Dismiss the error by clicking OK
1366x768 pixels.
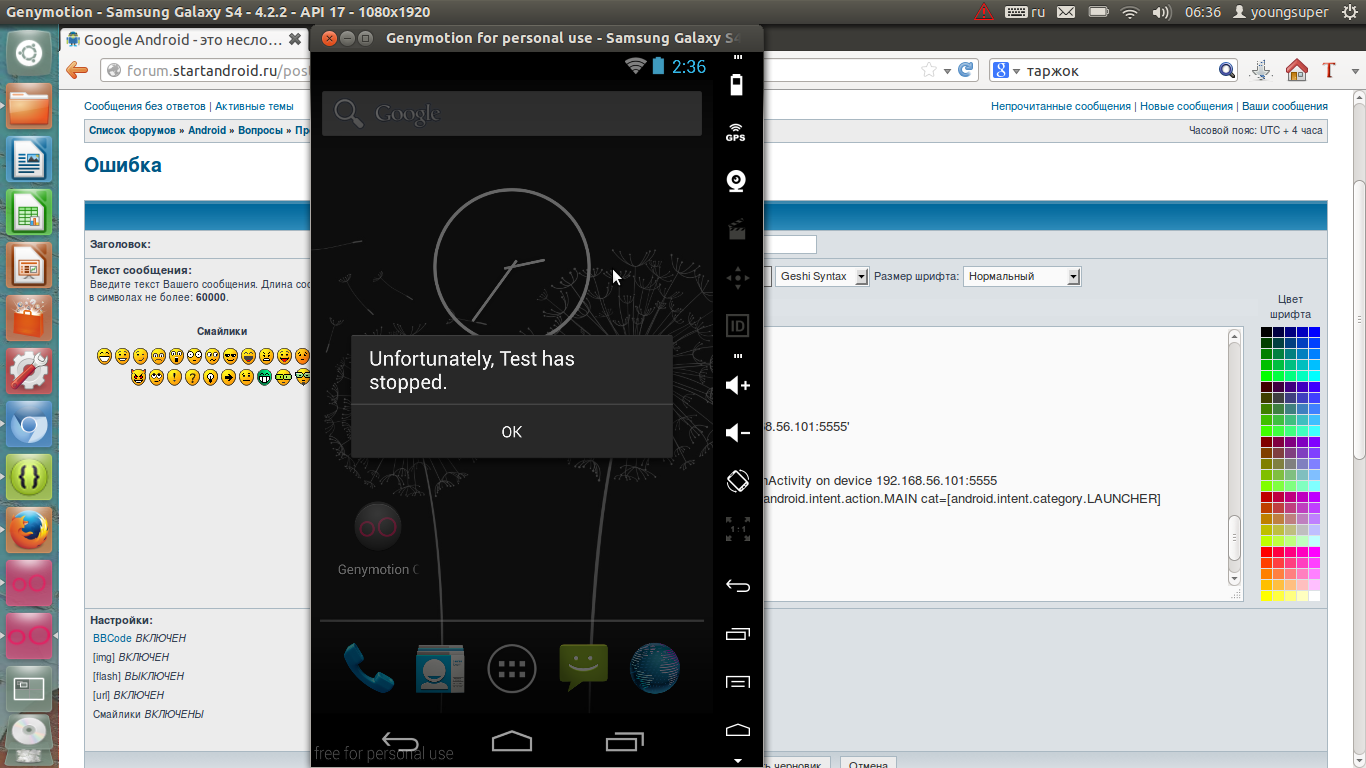512,432
